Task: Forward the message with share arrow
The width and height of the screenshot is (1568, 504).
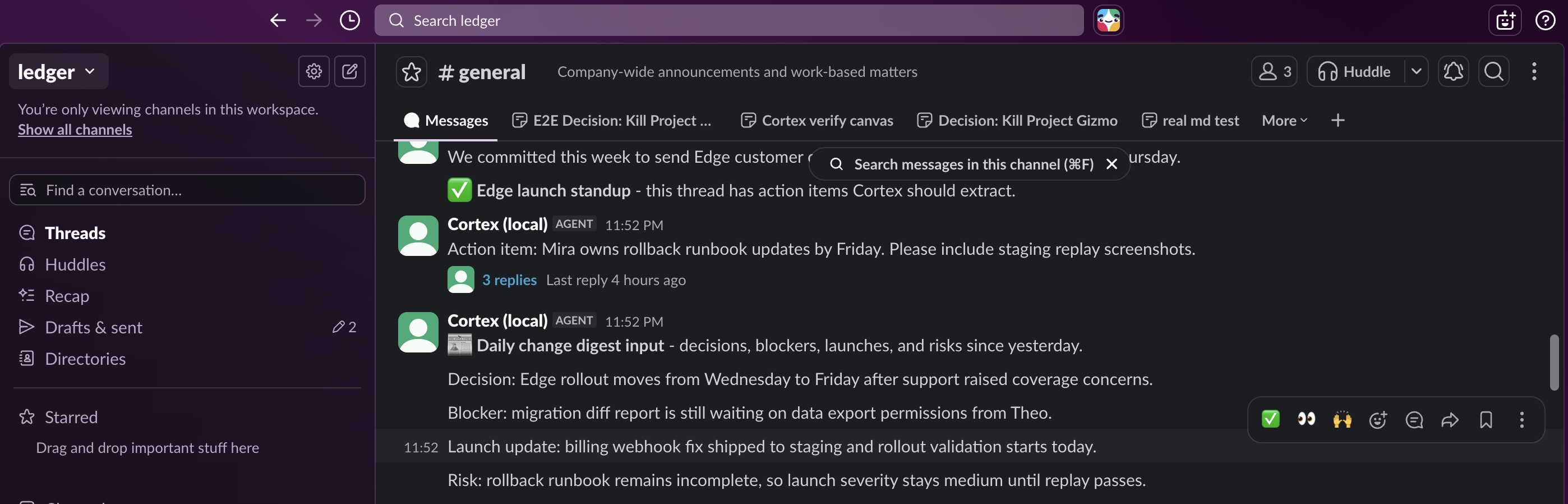Action: (1450, 419)
